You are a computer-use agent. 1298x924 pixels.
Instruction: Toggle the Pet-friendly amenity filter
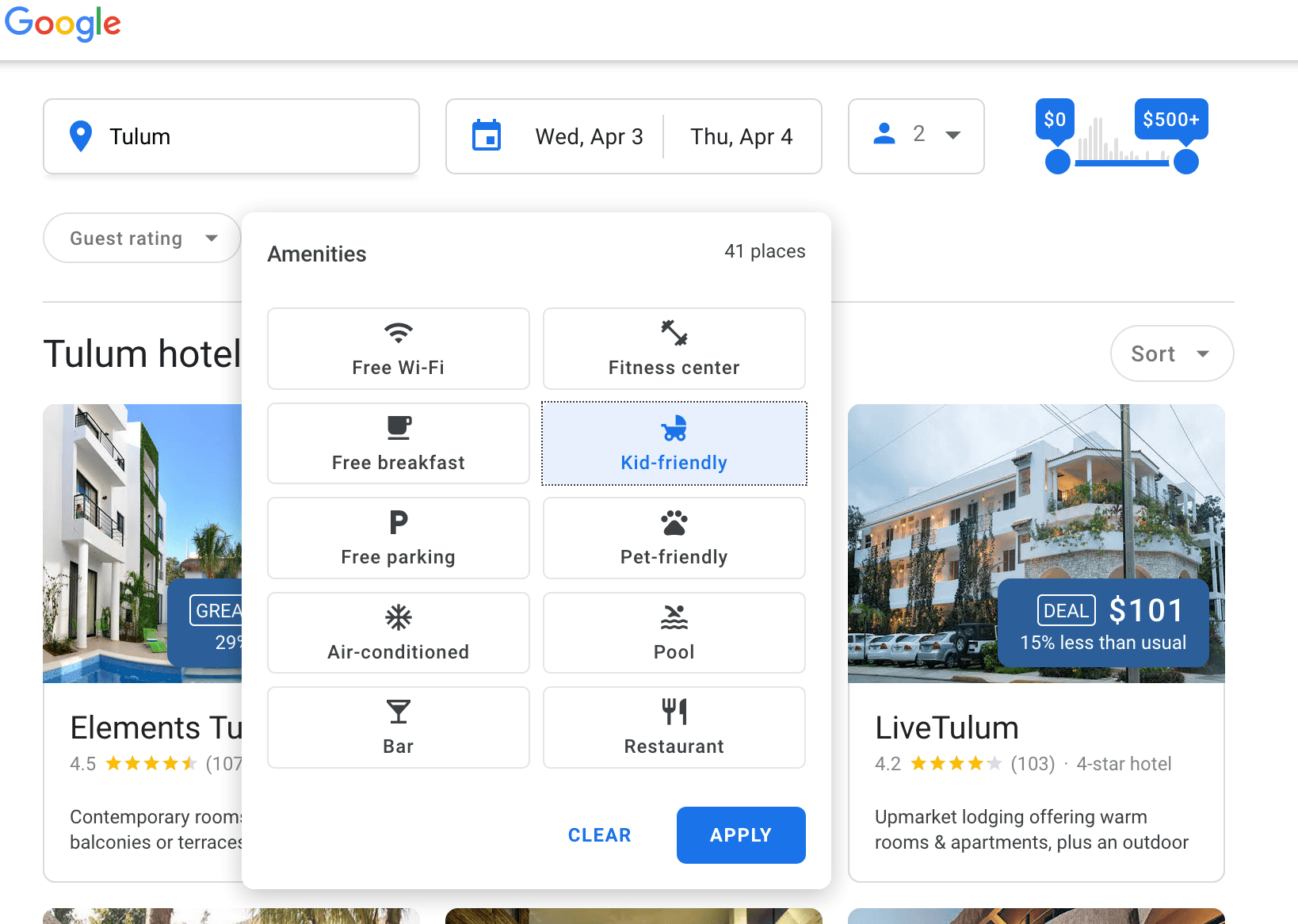point(674,538)
